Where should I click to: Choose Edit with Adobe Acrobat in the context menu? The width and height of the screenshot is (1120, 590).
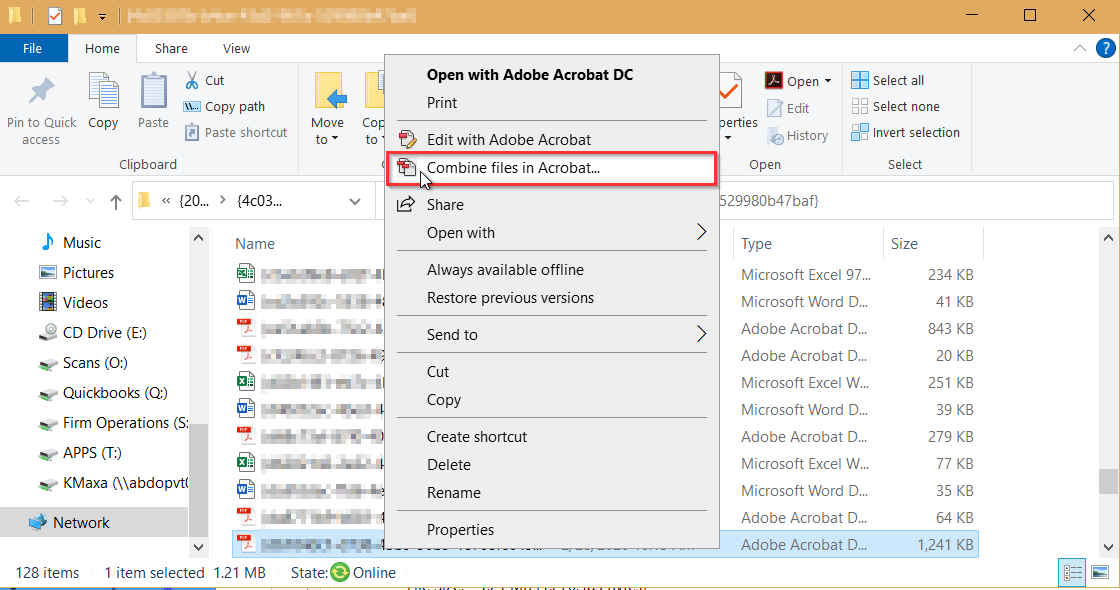551,139
